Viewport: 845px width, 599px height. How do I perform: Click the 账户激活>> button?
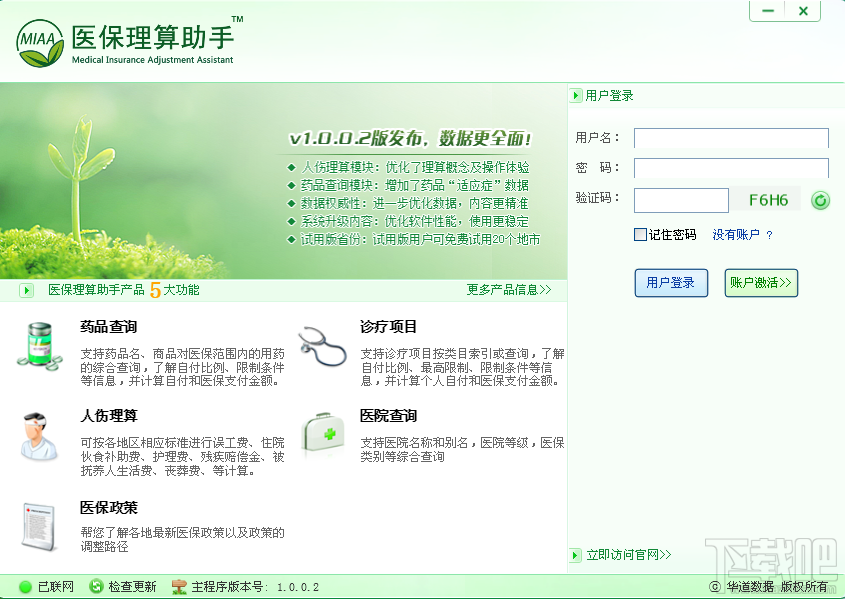pos(761,283)
